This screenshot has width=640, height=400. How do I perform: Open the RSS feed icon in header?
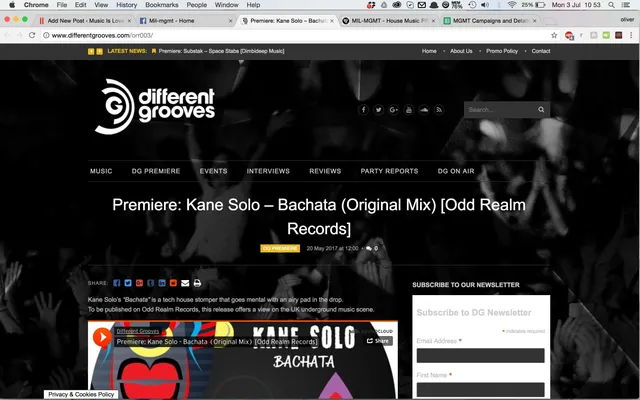coord(439,110)
